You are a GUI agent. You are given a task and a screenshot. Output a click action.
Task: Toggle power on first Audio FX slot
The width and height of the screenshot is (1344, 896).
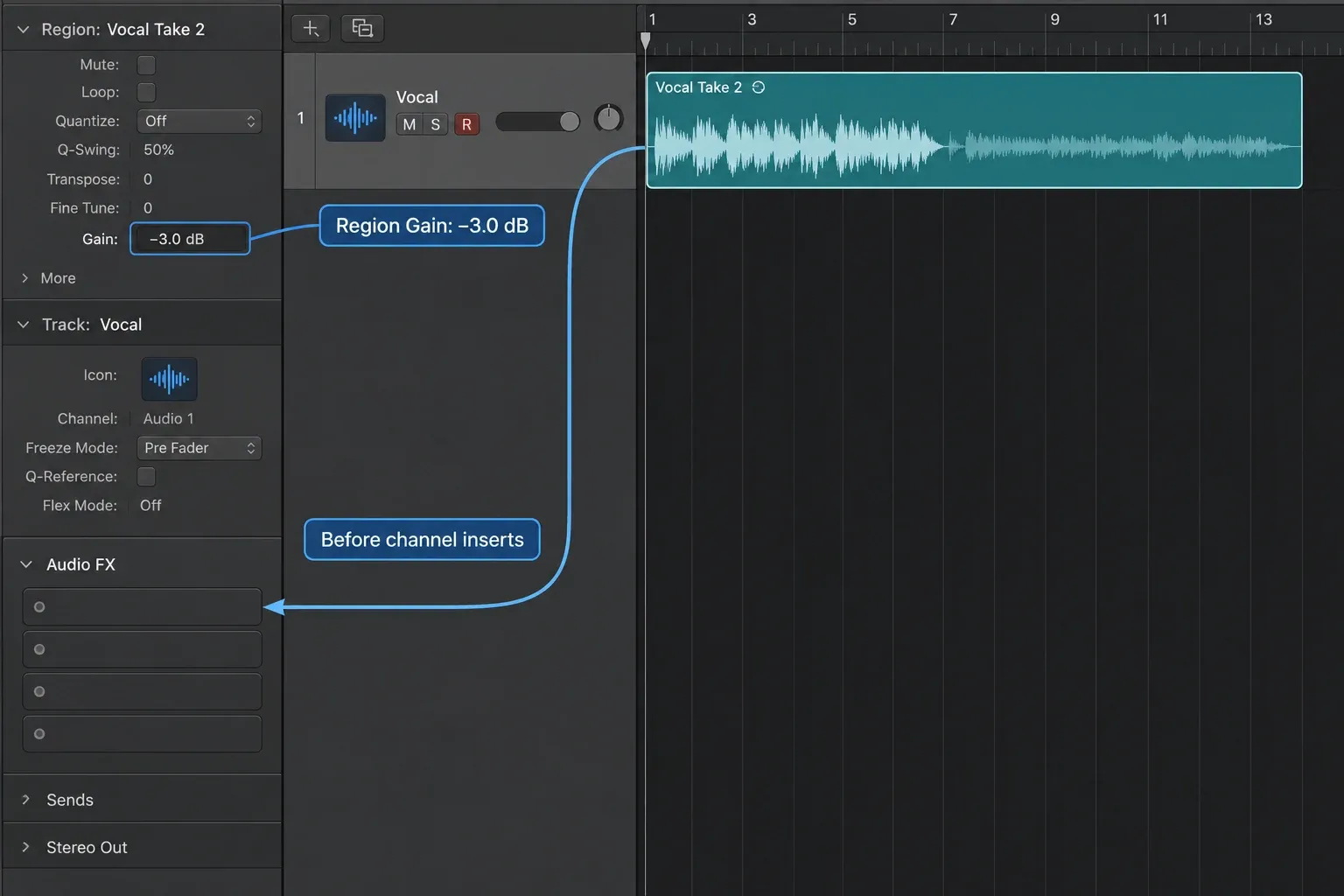point(39,606)
